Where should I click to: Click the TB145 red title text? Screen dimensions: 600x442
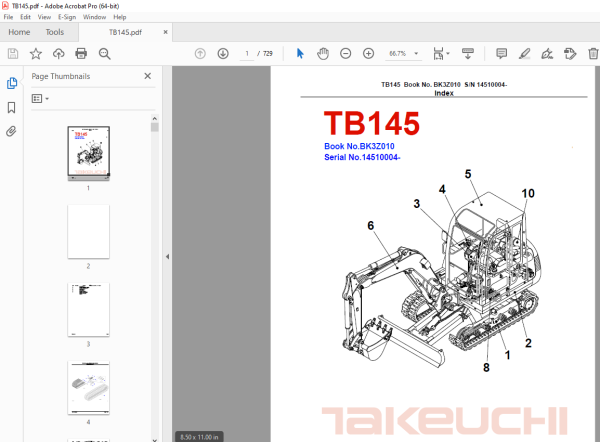coord(372,123)
